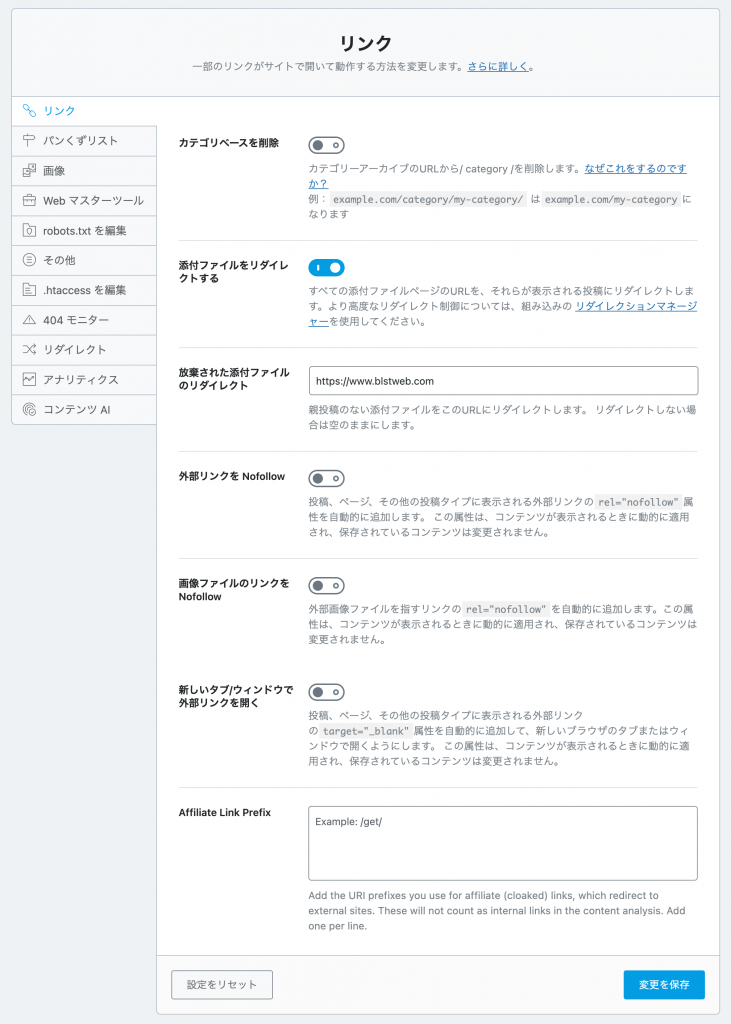The width and height of the screenshot is (731, 1024).
Task: Open .htaccess を編集 tab
Action: click(x=84, y=290)
